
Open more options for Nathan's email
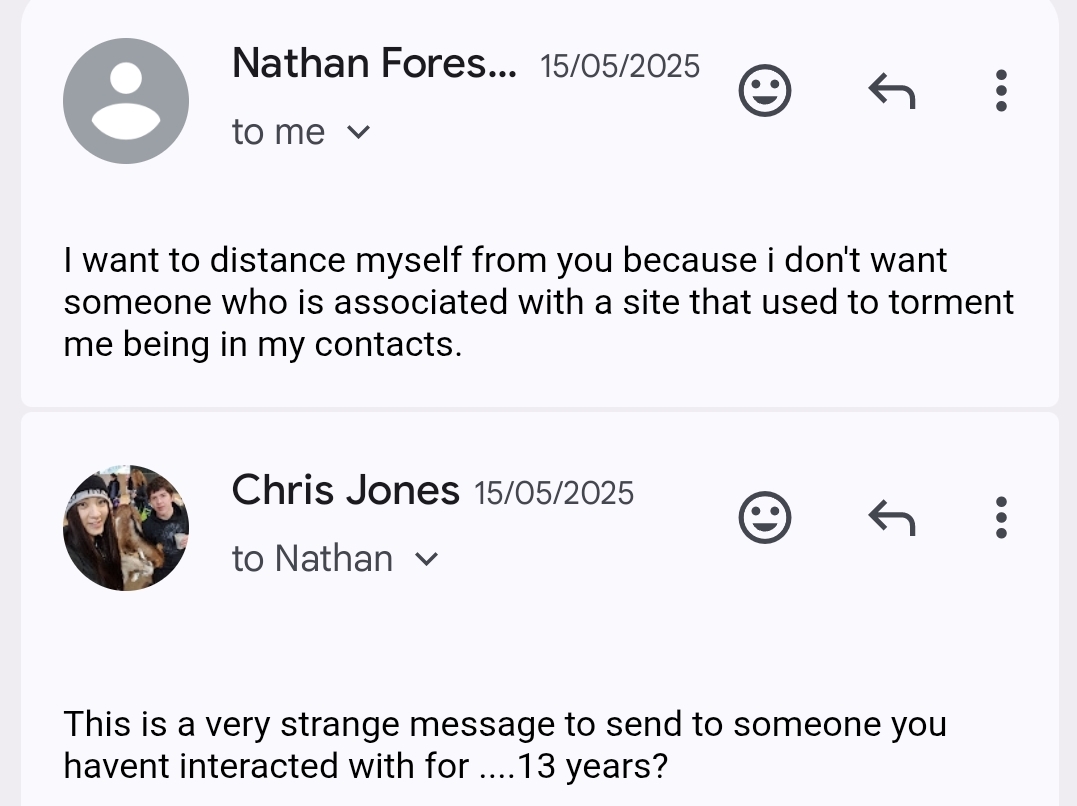point(1001,91)
